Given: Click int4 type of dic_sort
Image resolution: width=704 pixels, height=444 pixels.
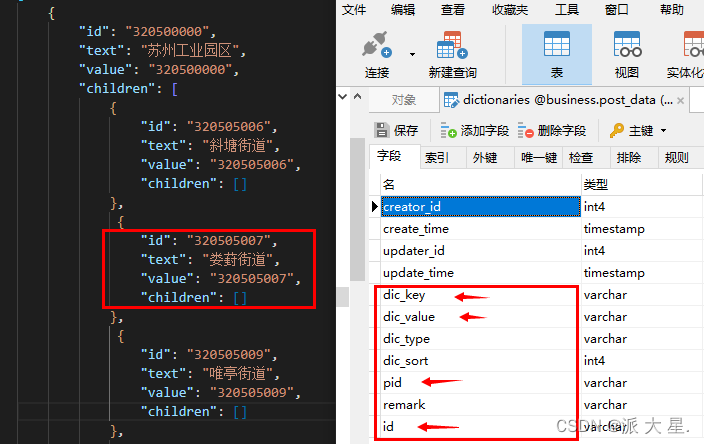Looking at the screenshot, I should (x=594, y=361).
